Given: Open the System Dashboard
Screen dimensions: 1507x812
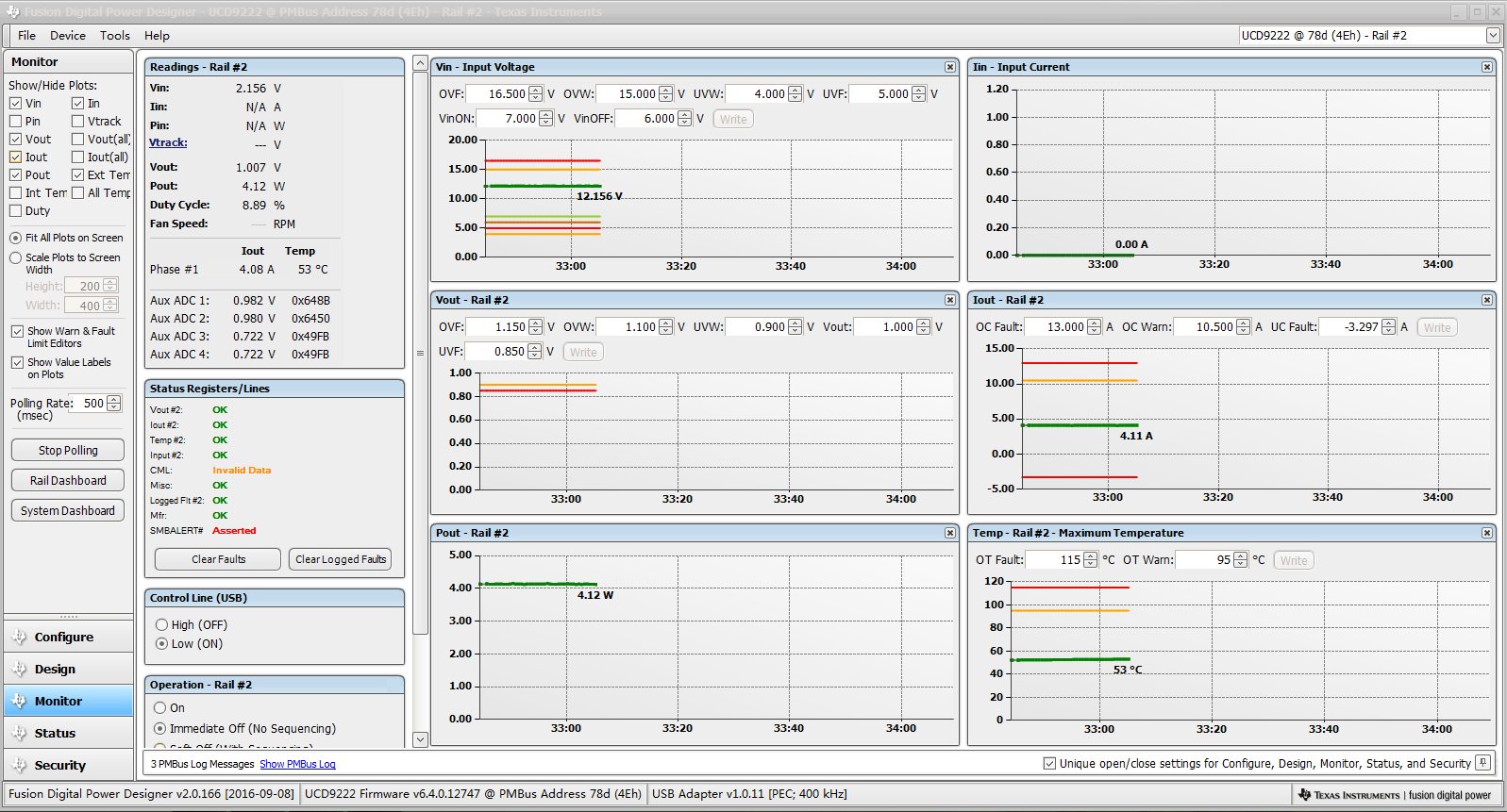Looking at the screenshot, I should pyautogui.click(x=68, y=511).
